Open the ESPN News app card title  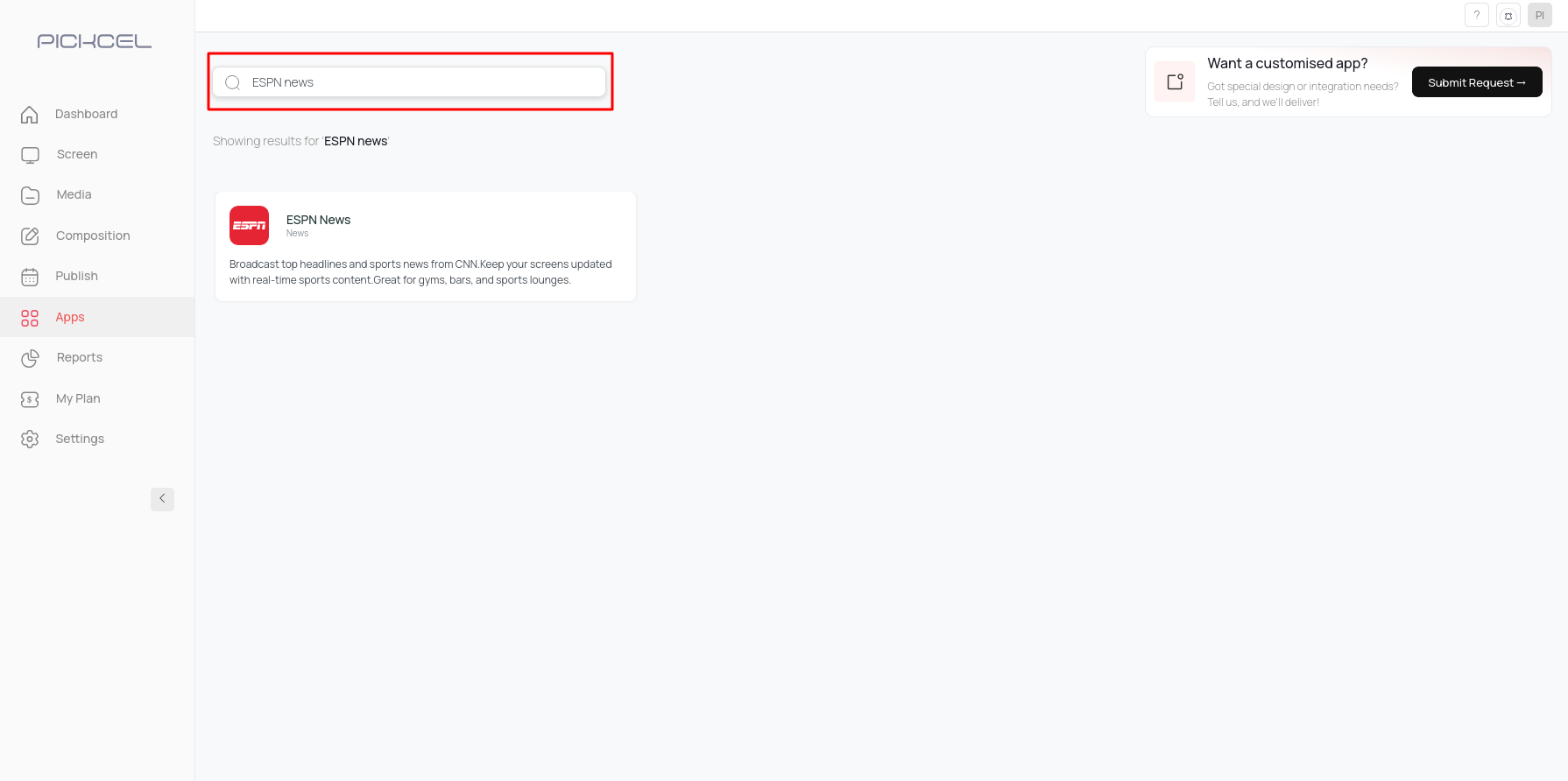[318, 220]
